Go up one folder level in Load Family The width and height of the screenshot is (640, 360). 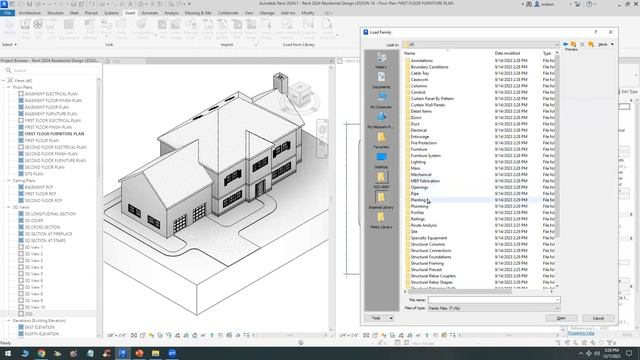tap(573, 44)
